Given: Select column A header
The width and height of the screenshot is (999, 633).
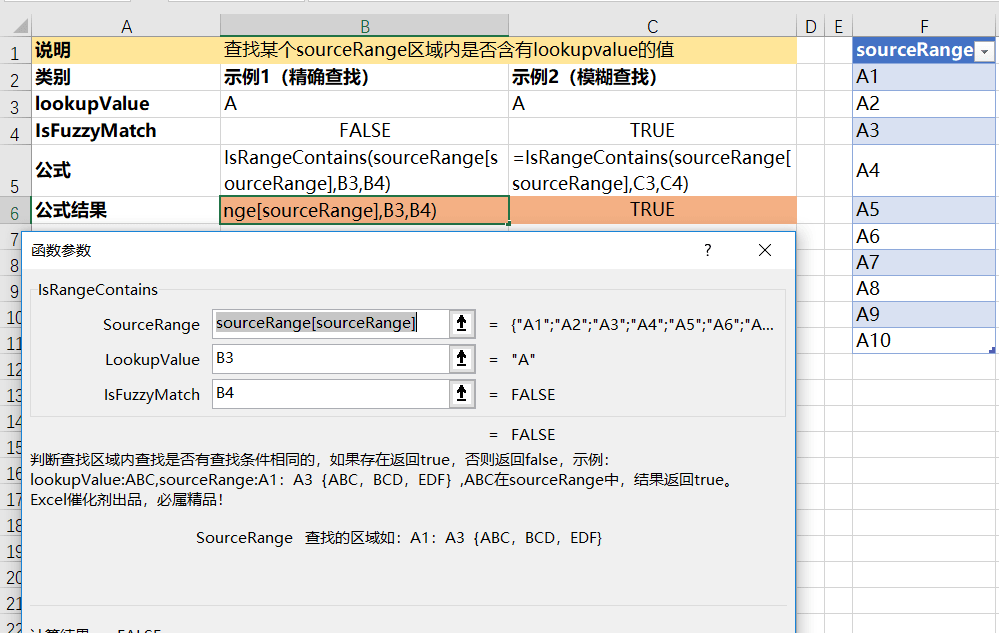Looking at the screenshot, I should [x=126, y=26].
